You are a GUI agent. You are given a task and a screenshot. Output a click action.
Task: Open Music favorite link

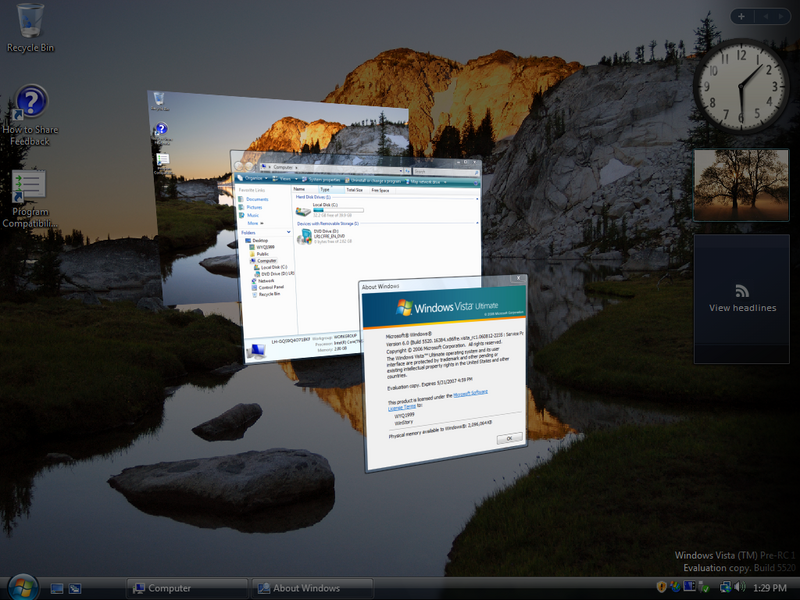click(x=249, y=215)
